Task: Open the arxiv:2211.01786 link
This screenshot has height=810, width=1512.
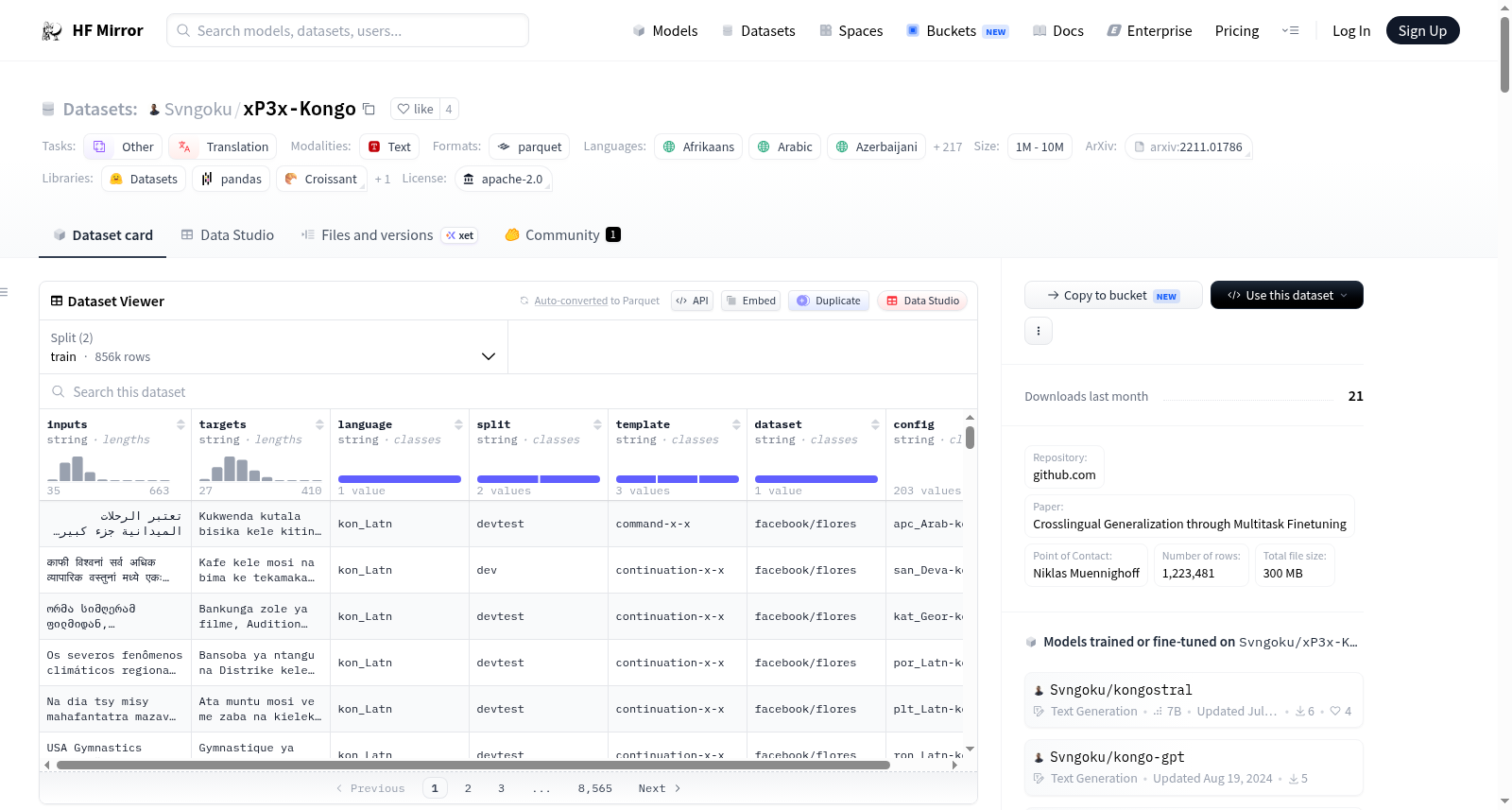Action: 1189,146
